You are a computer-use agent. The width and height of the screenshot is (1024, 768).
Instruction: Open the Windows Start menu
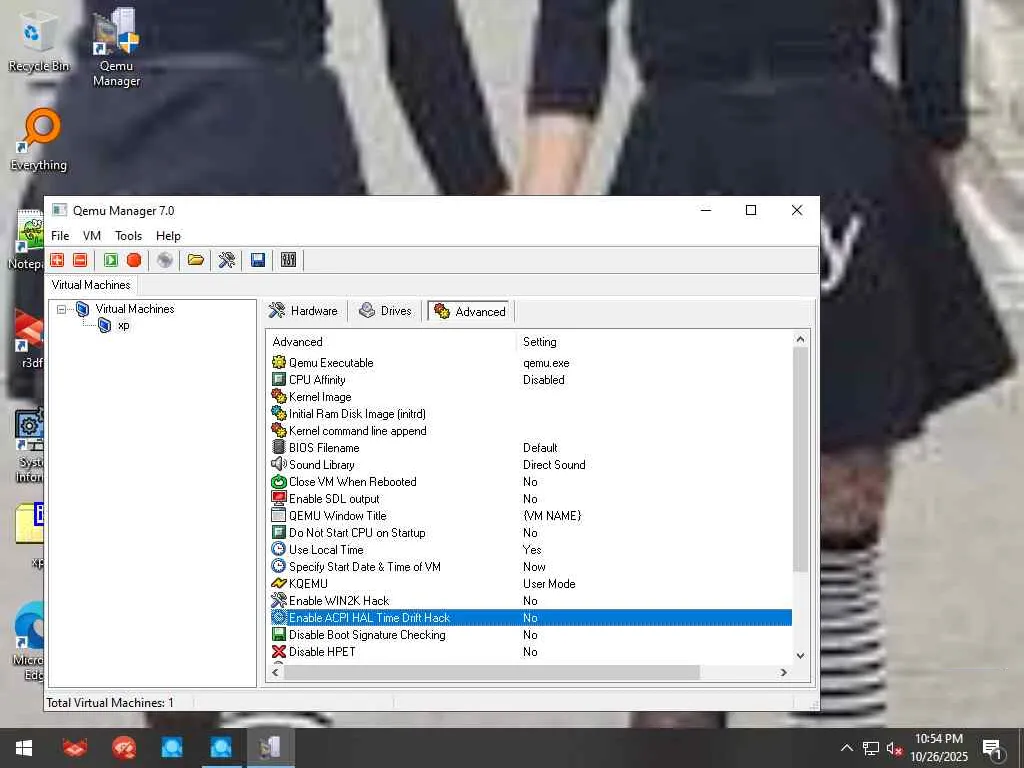click(x=24, y=748)
